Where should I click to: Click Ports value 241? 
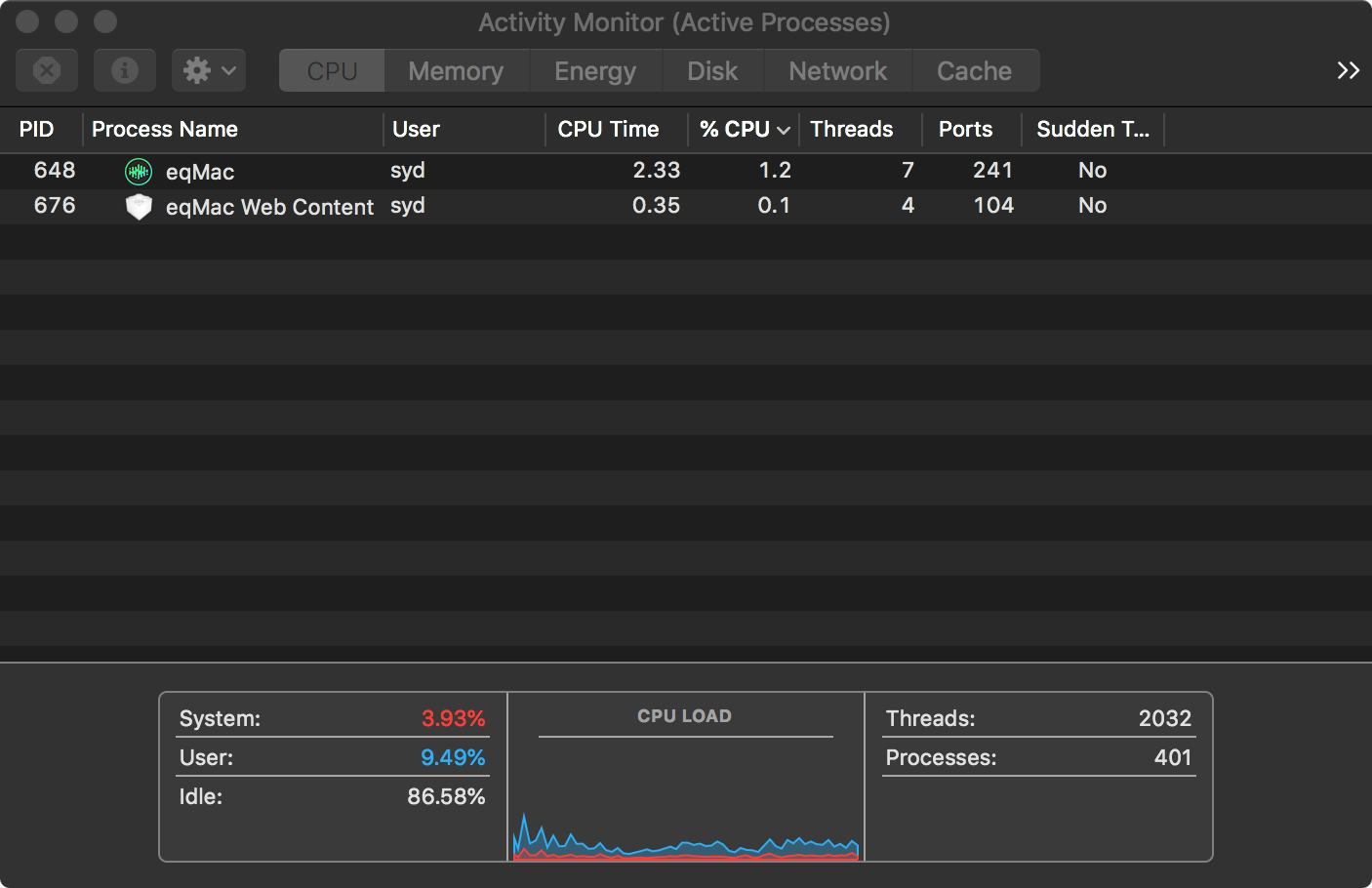click(992, 170)
